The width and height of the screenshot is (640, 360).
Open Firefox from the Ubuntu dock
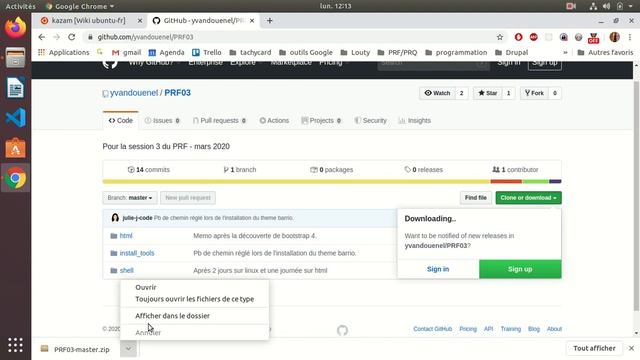point(16,28)
